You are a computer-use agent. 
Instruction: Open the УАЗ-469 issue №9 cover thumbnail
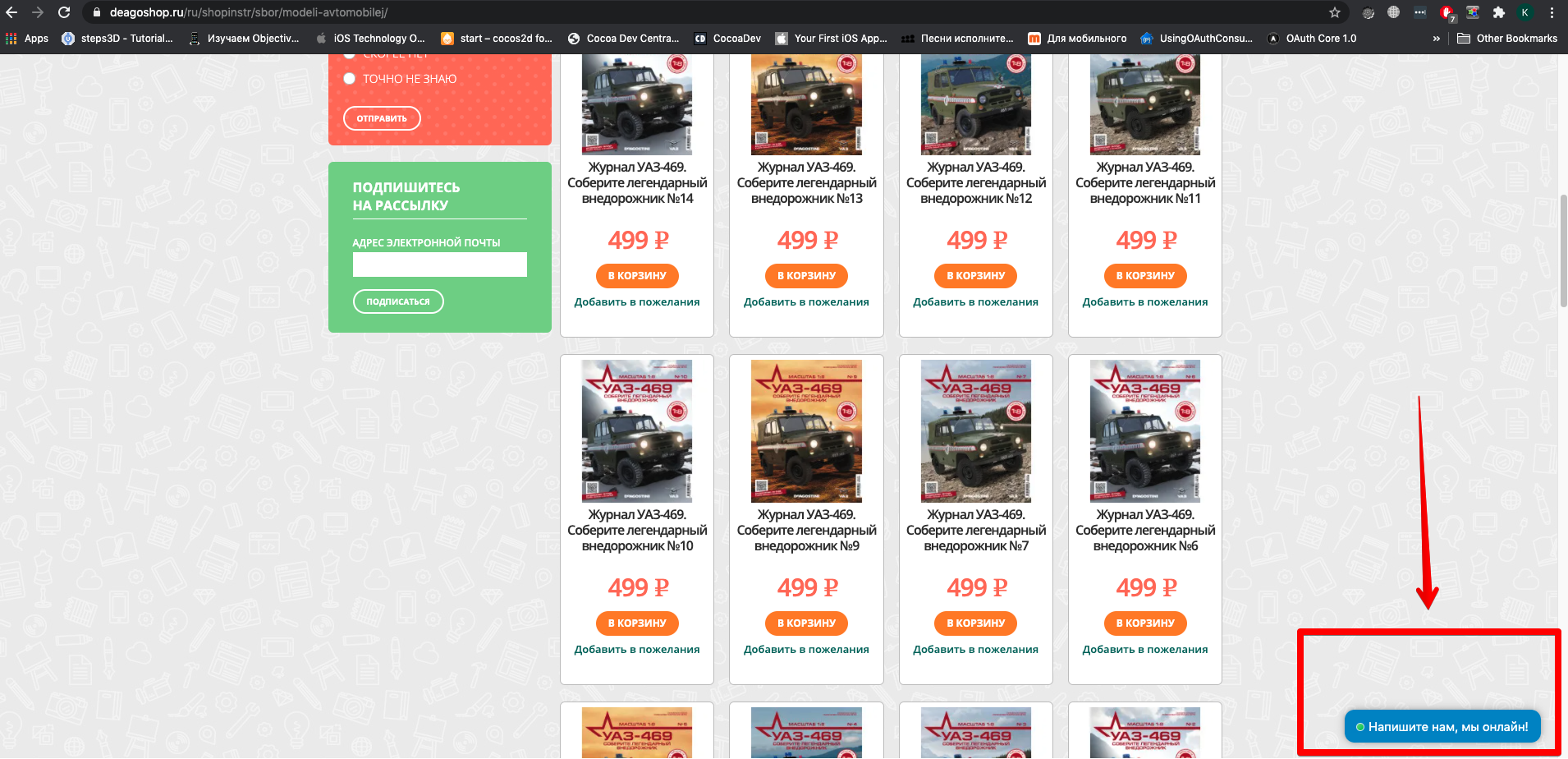pos(806,431)
